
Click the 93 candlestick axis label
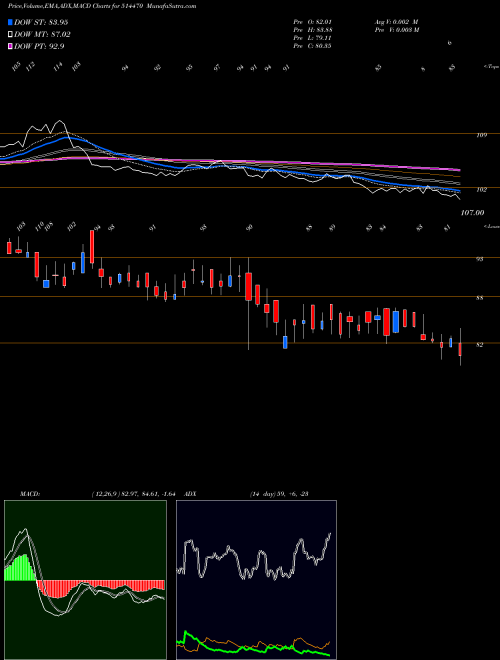coord(479,259)
